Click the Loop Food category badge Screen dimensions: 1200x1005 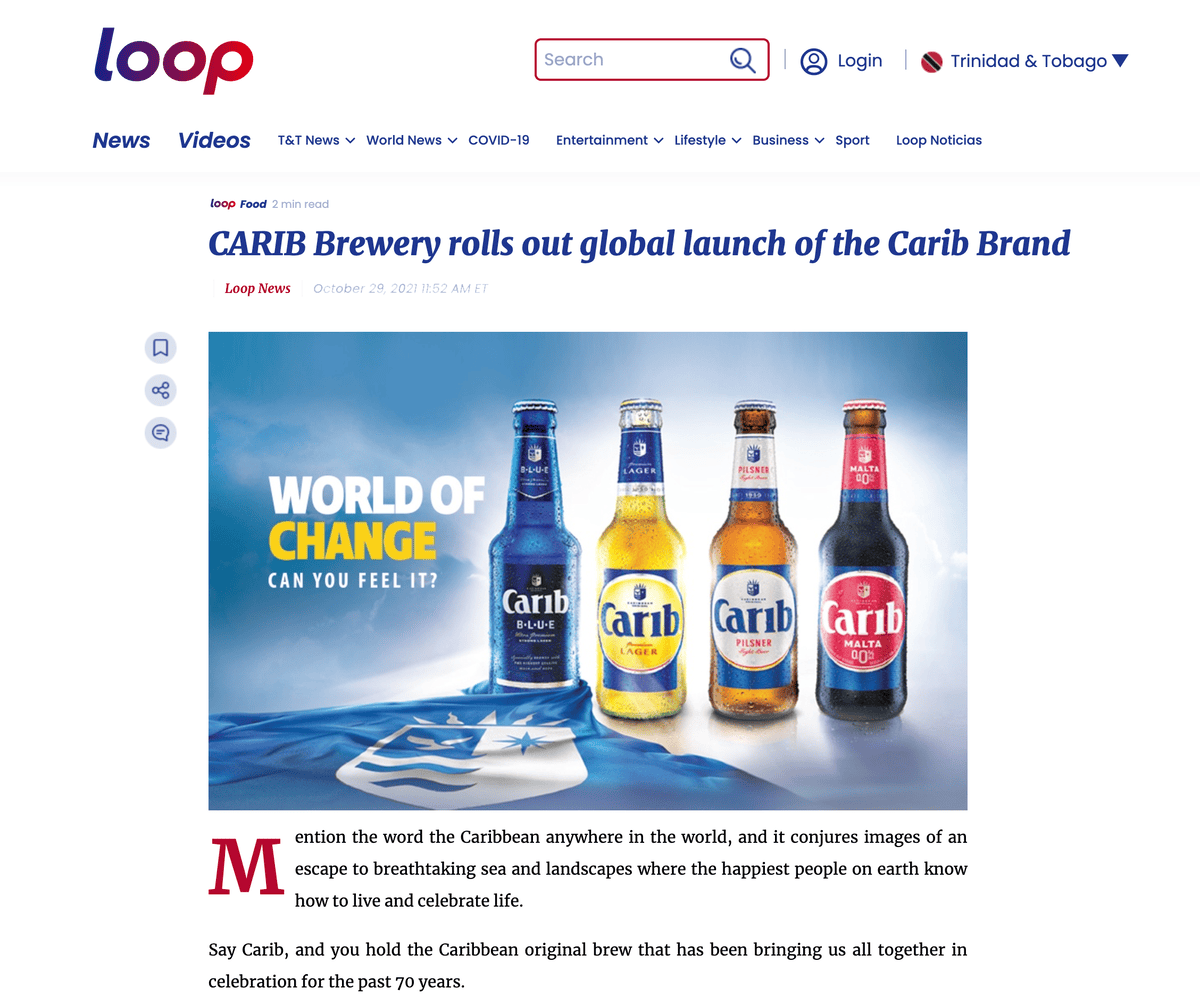[x=238, y=204]
